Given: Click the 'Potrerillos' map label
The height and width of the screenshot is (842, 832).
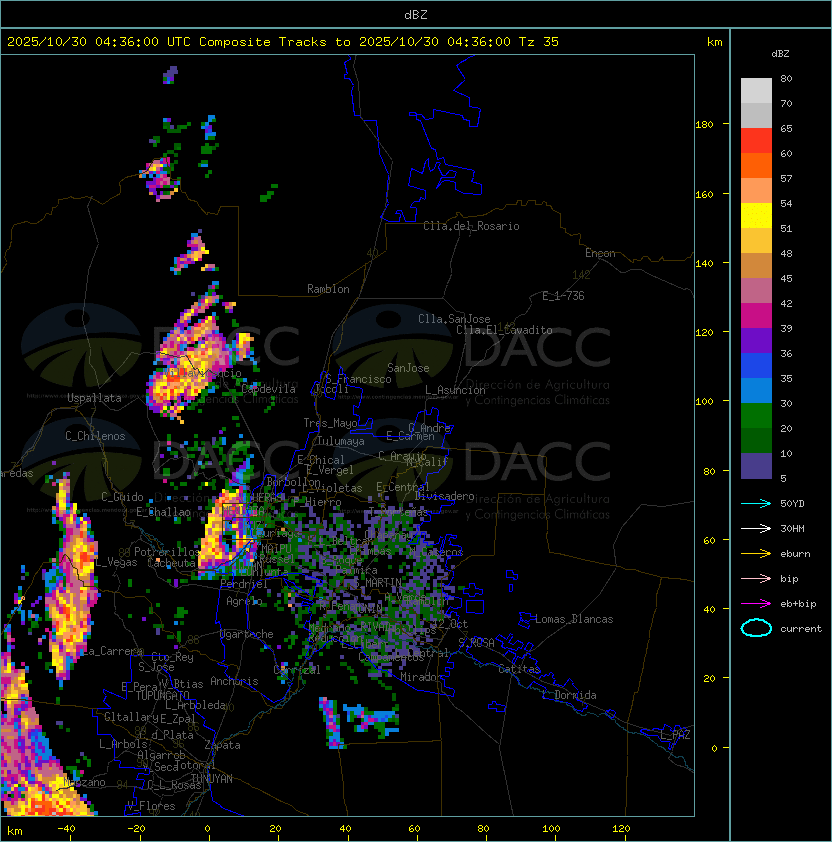Looking at the screenshot, I should (x=167, y=552).
